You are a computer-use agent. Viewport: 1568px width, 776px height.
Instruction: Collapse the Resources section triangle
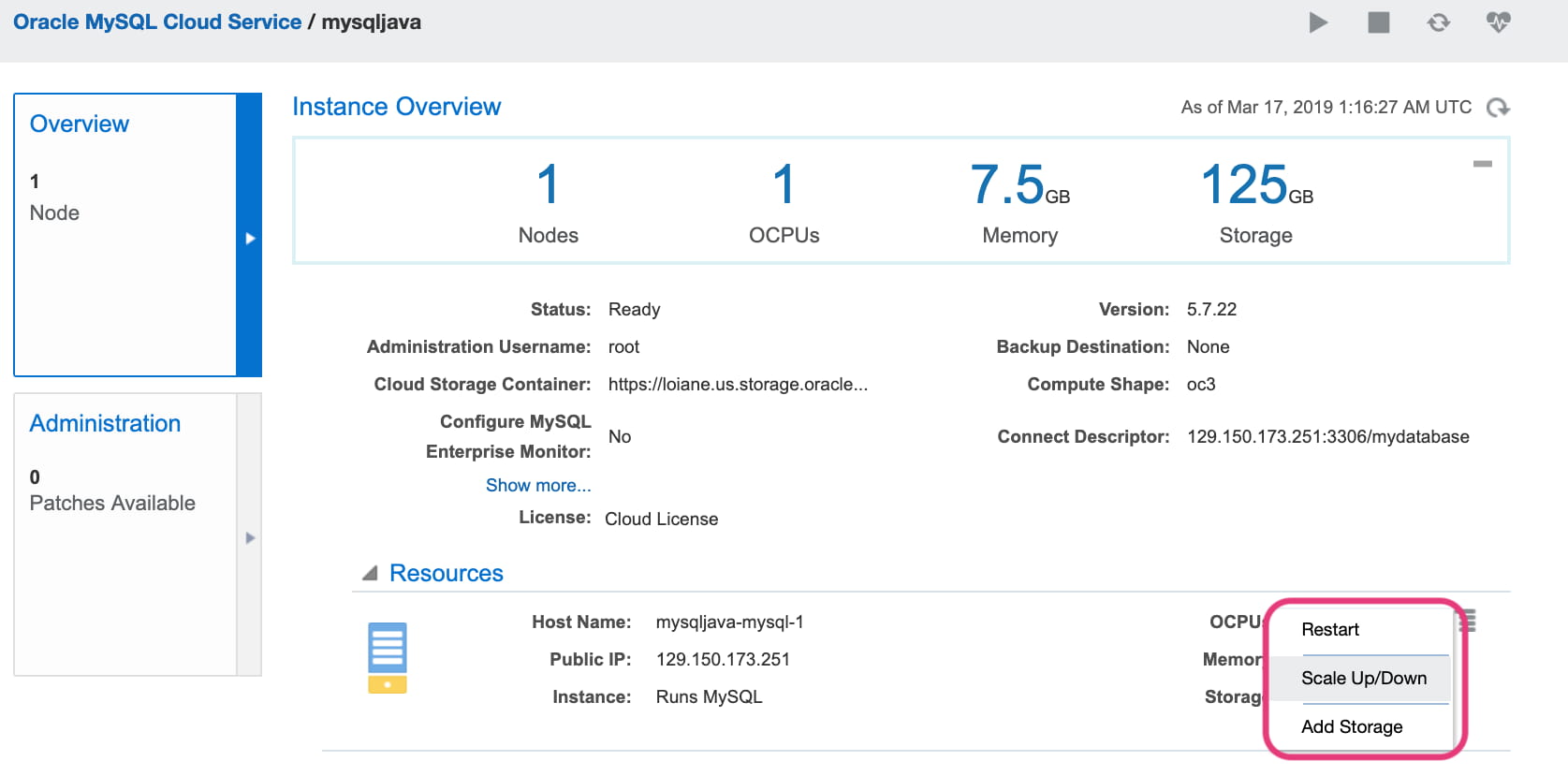point(370,573)
